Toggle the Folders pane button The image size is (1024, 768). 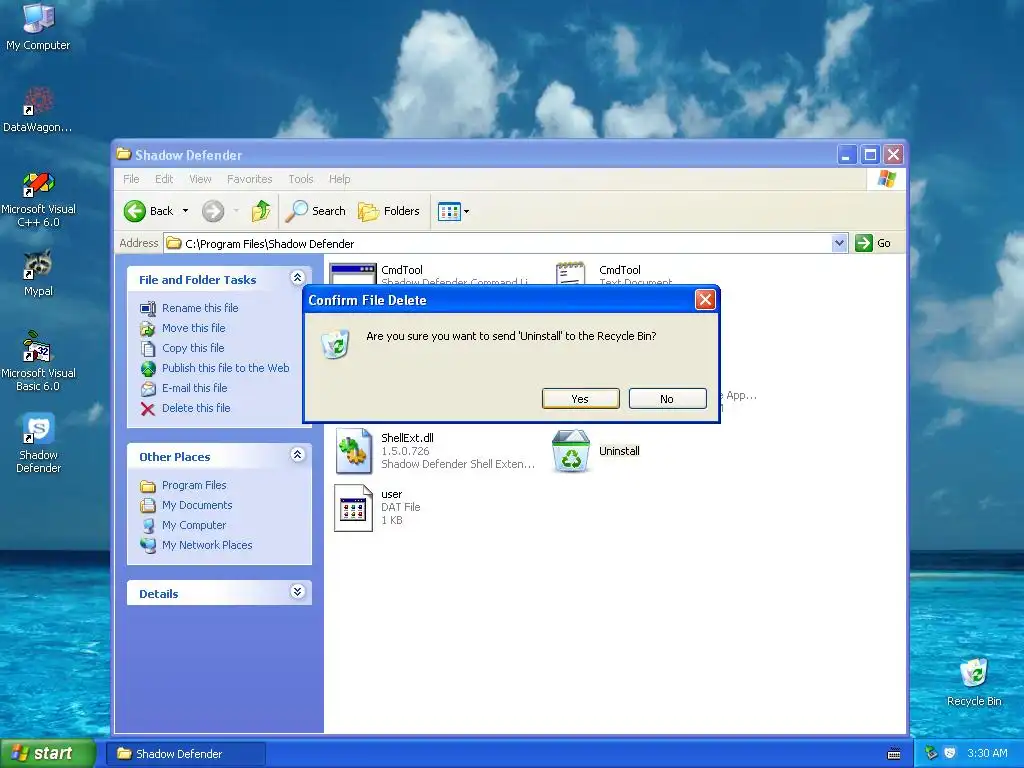coord(389,211)
